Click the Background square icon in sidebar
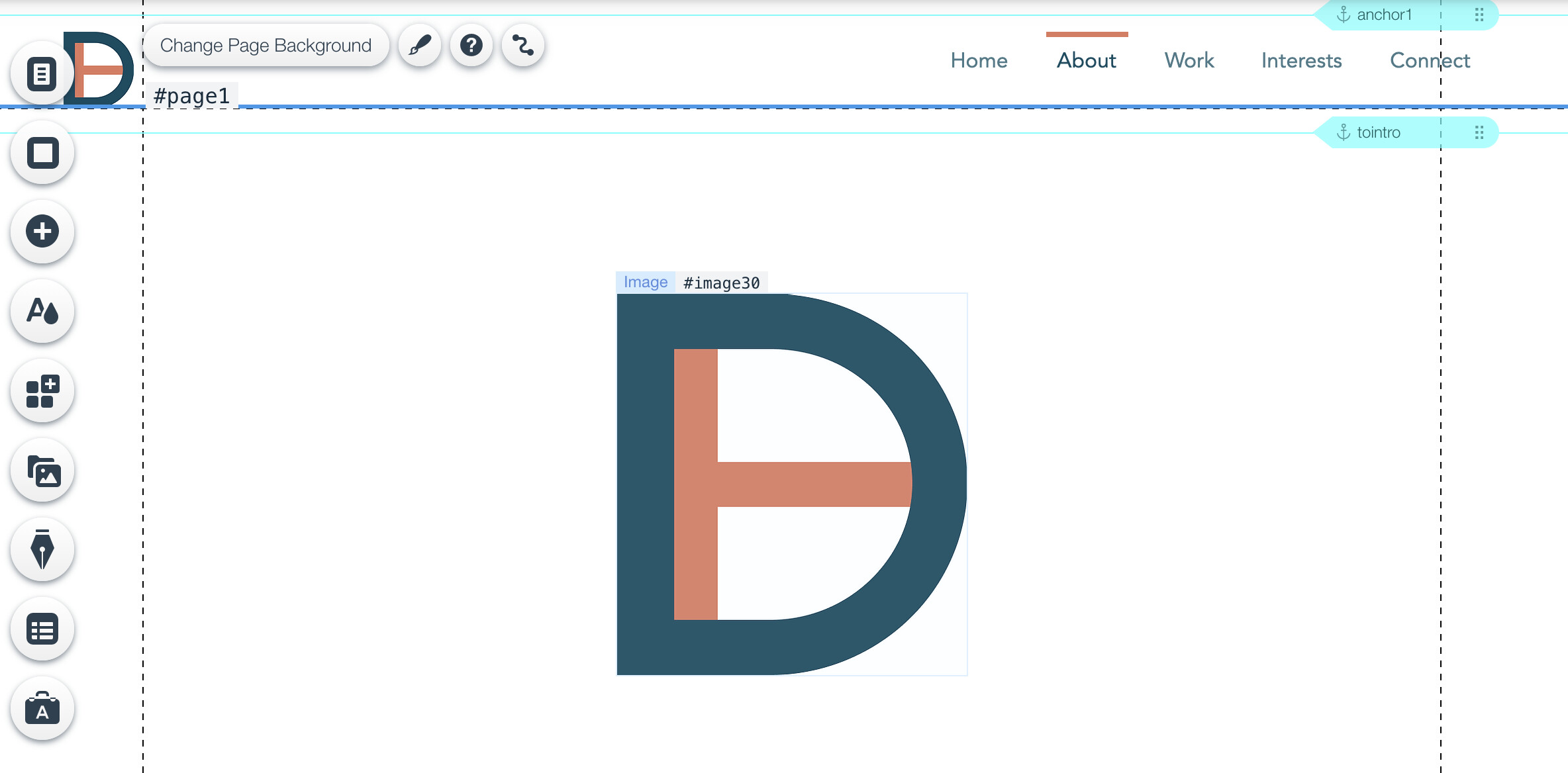The width and height of the screenshot is (1568, 773). point(42,153)
